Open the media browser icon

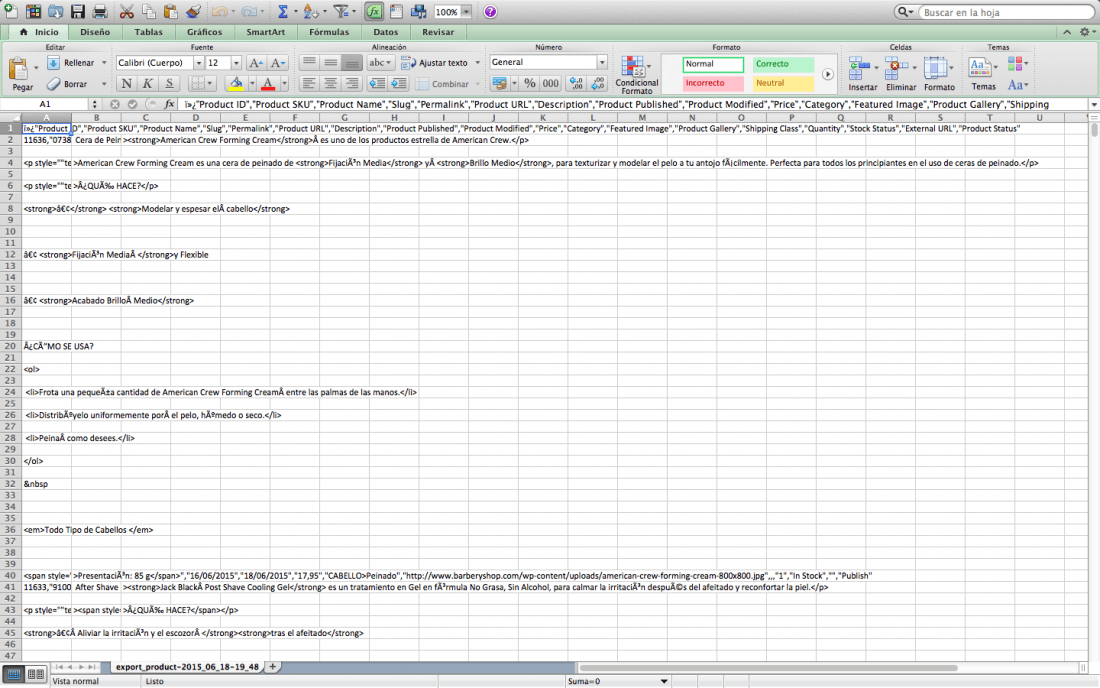point(419,11)
